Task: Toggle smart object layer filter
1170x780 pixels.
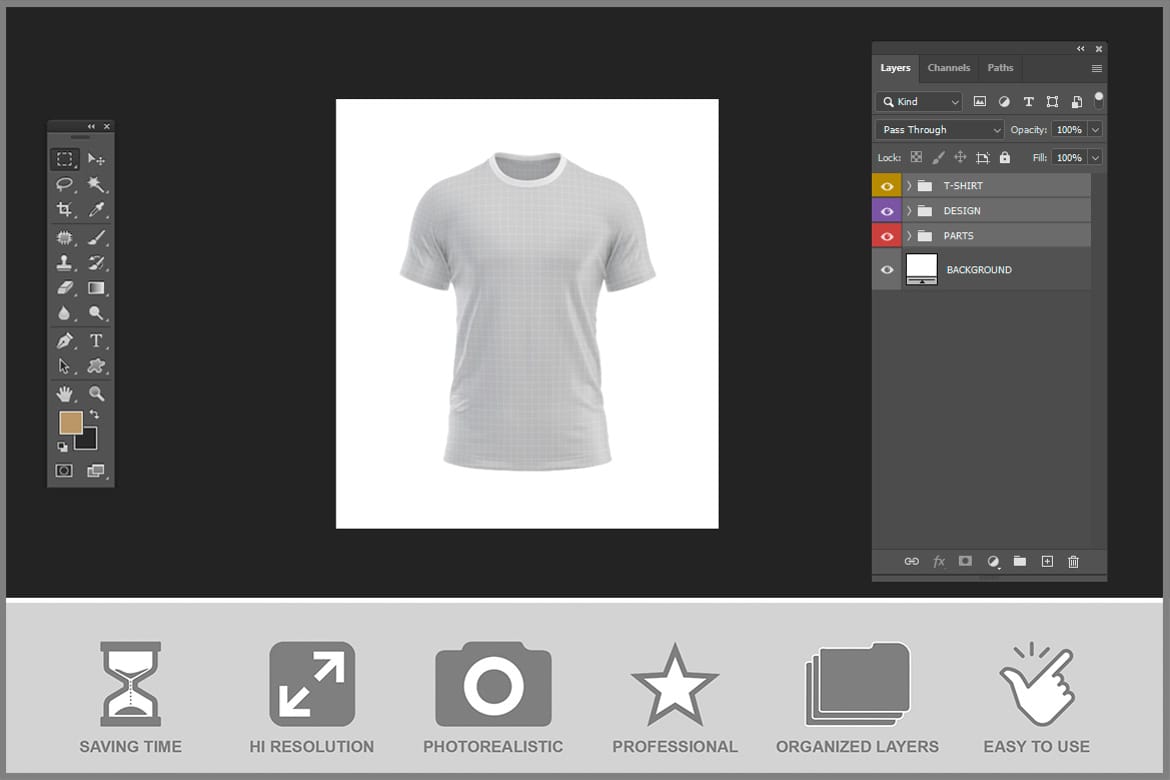Action: pos(1077,102)
